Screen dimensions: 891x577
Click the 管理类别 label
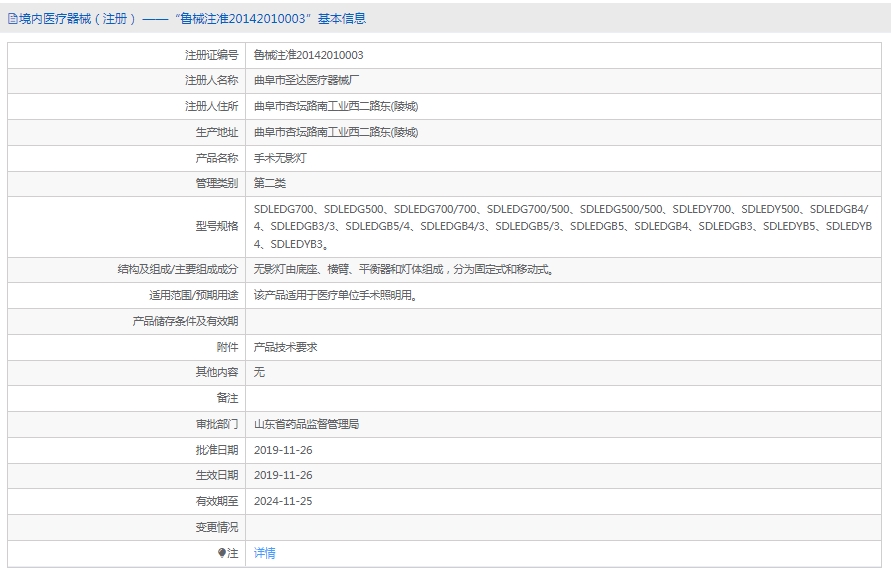click(x=217, y=183)
